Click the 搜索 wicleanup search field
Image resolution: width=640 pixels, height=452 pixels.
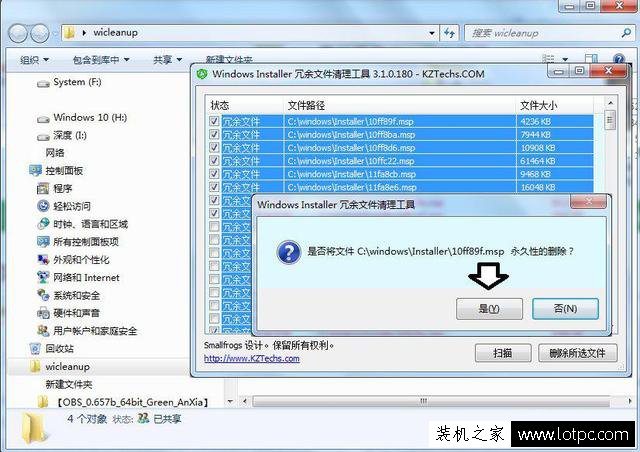click(543, 33)
